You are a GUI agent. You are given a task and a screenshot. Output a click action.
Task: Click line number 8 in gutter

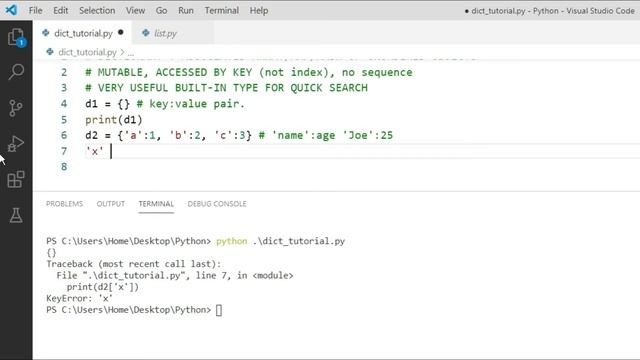click(x=64, y=167)
